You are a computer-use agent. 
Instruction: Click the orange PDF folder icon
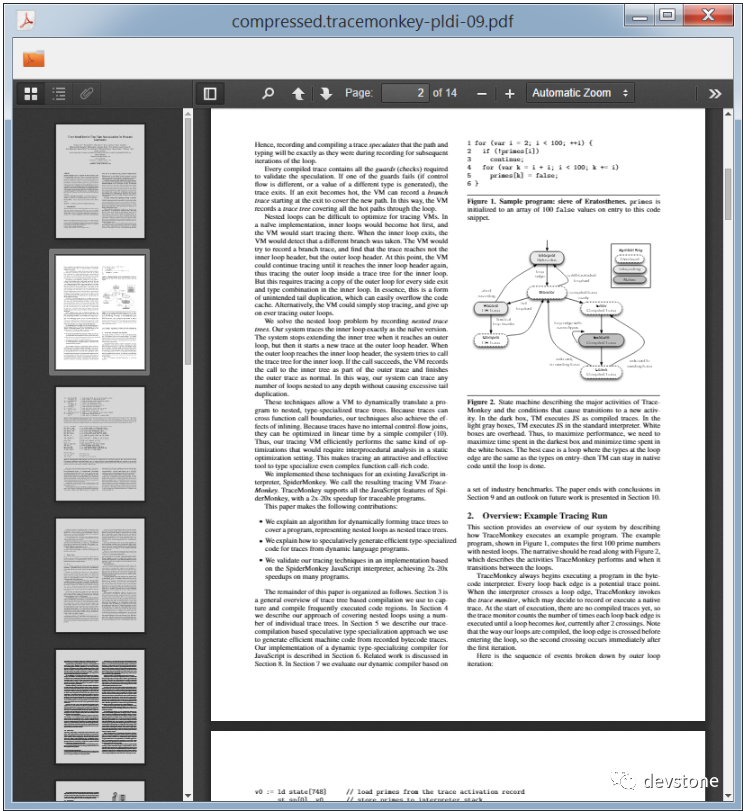click(34, 58)
